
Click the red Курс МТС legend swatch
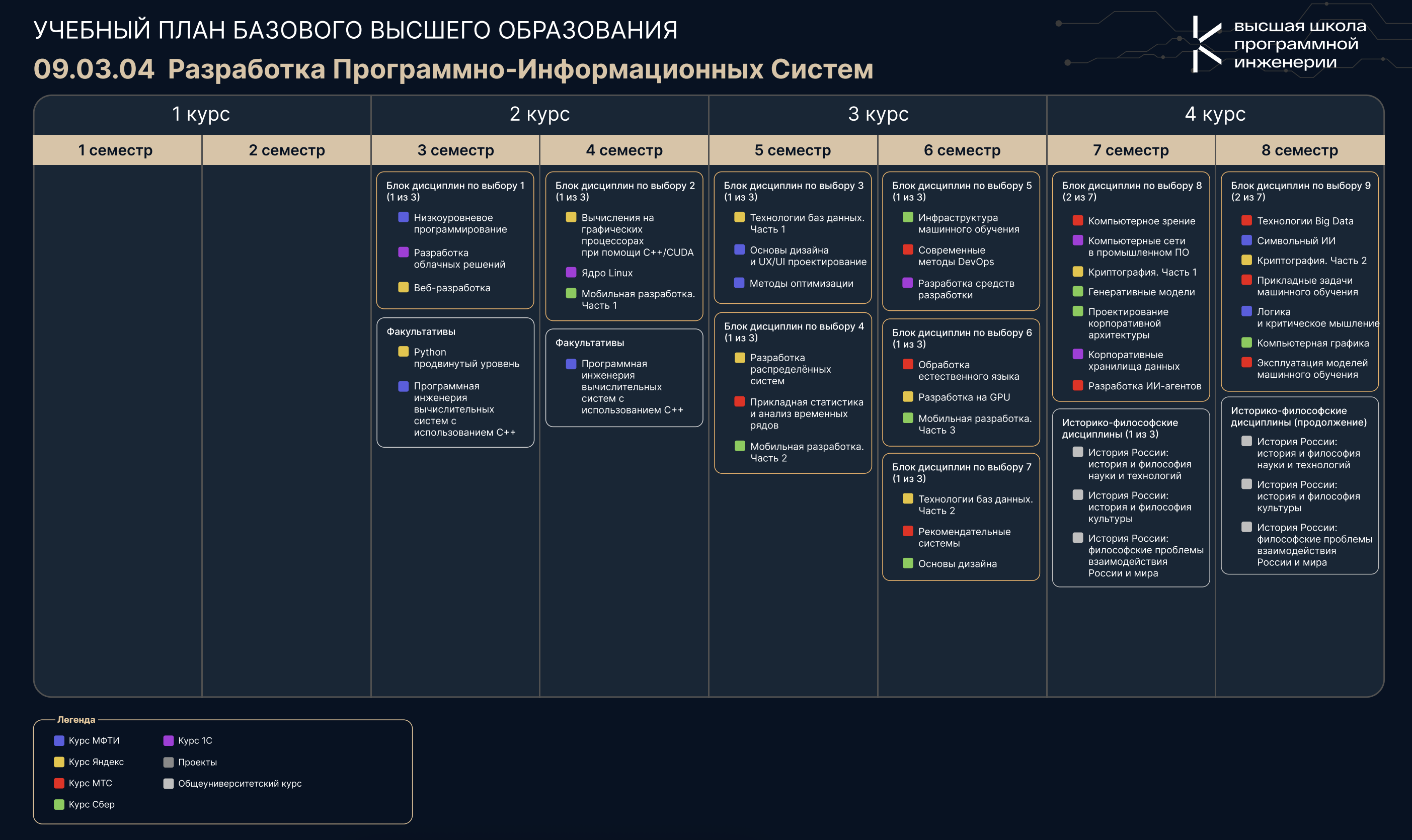pyautogui.click(x=59, y=783)
